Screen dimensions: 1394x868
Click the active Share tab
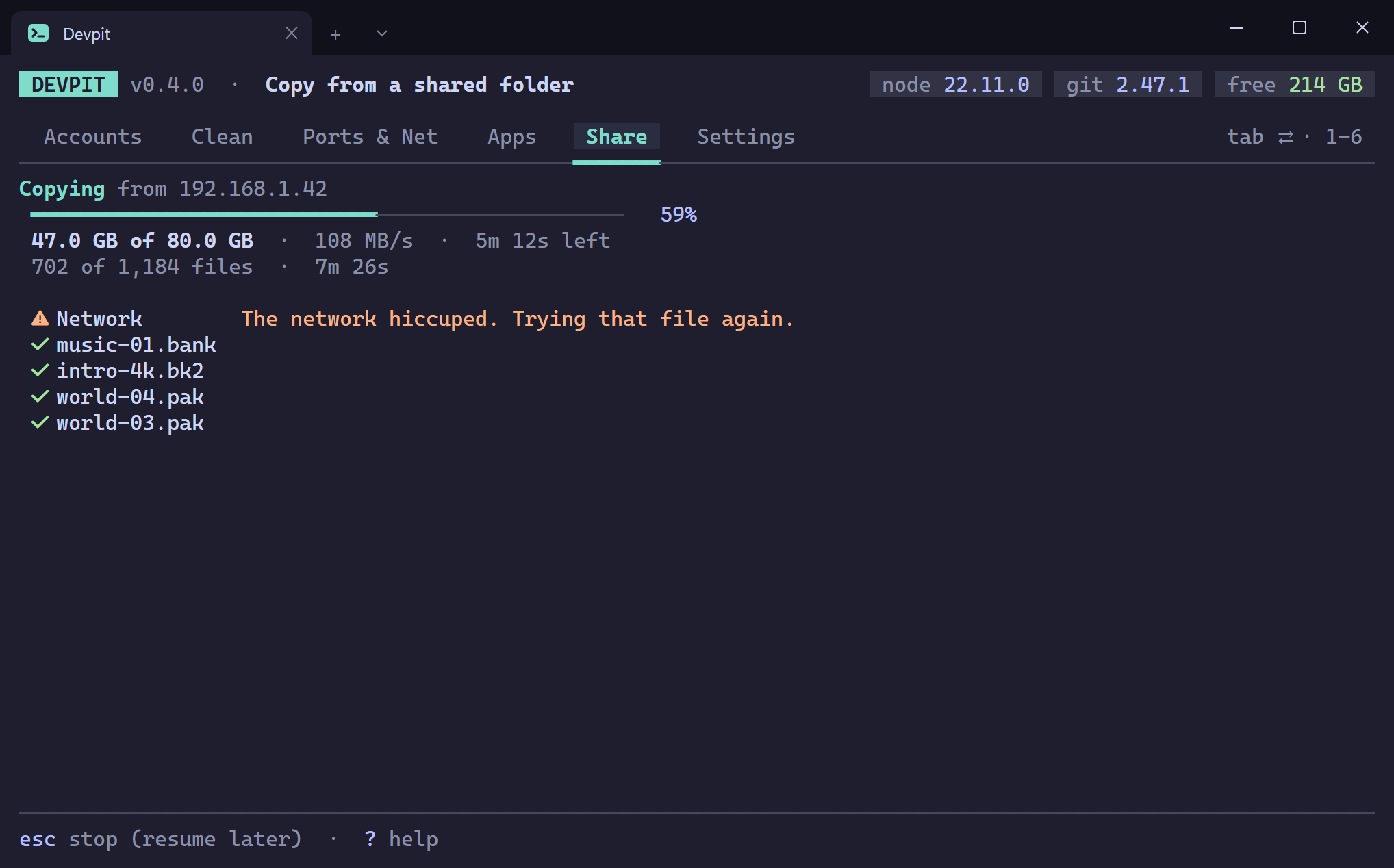pyautogui.click(x=617, y=136)
